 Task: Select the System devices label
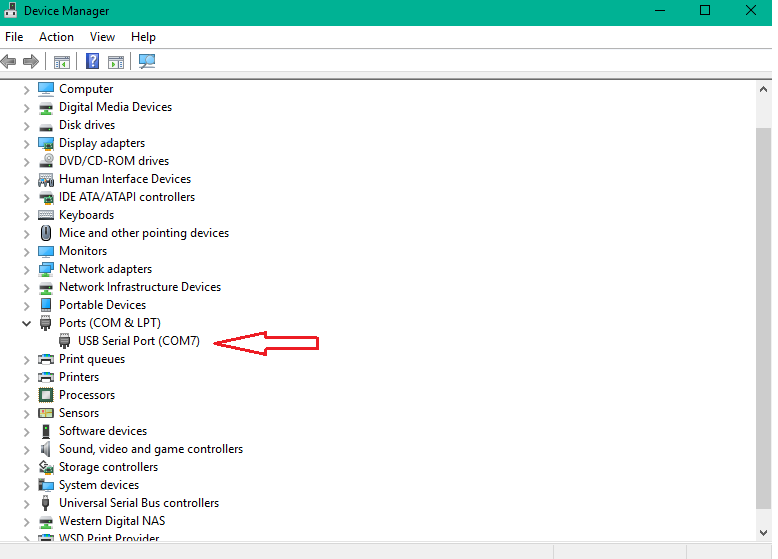point(99,485)
